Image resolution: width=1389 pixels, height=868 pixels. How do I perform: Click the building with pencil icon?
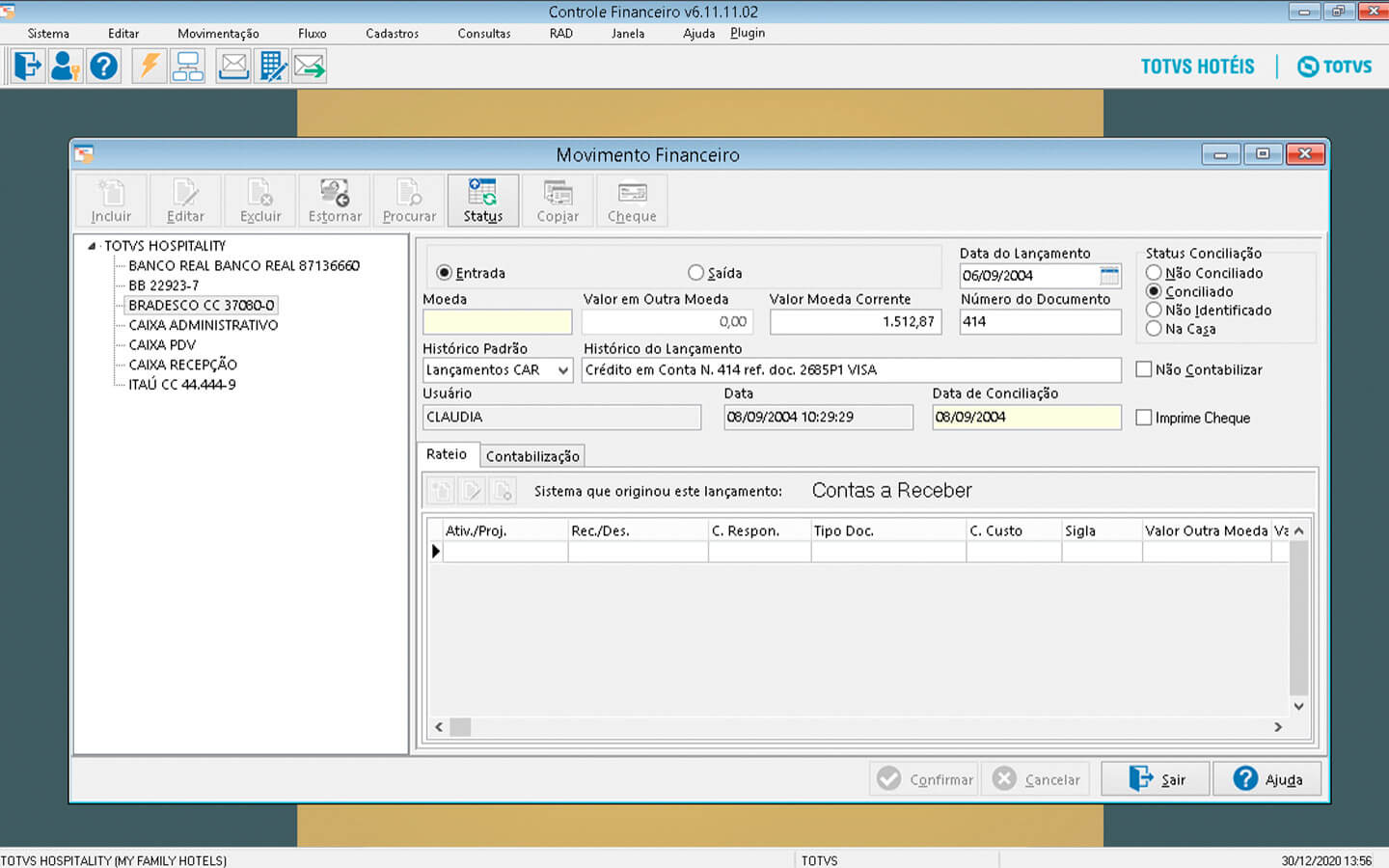click(273, 67)
